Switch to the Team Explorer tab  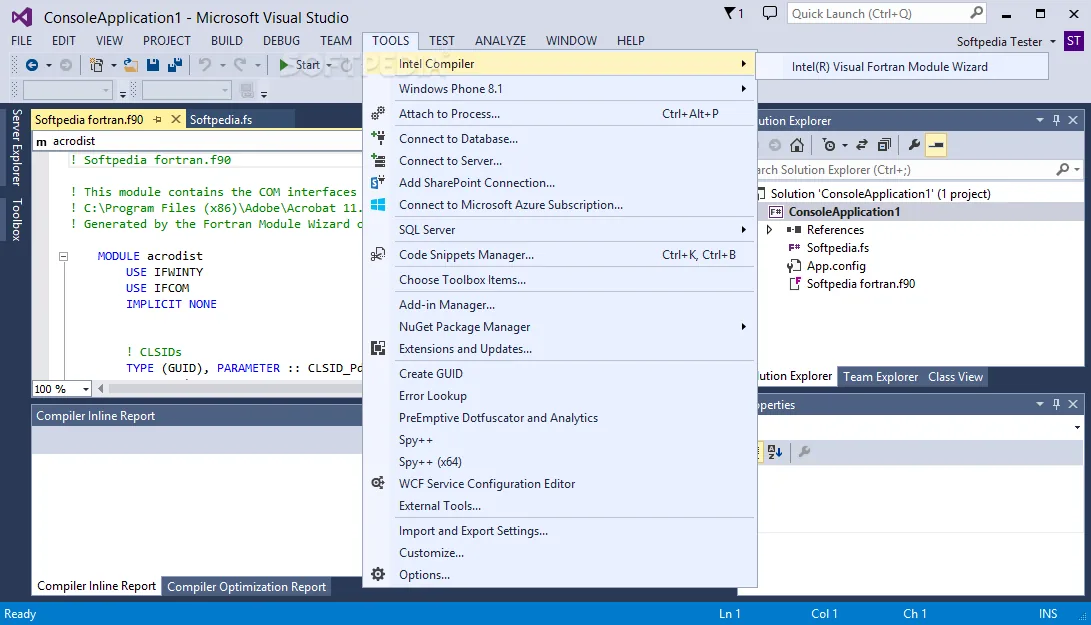point(881,377)
